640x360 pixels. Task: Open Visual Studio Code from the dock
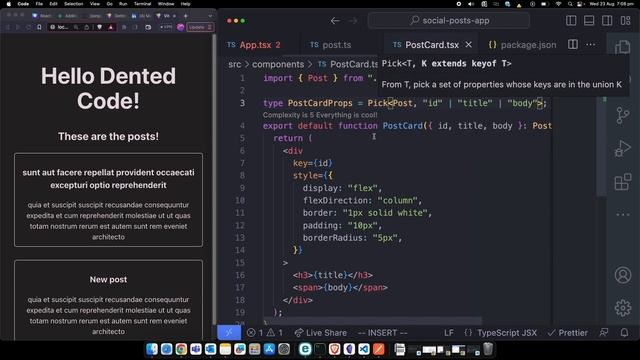pos(364,349)
